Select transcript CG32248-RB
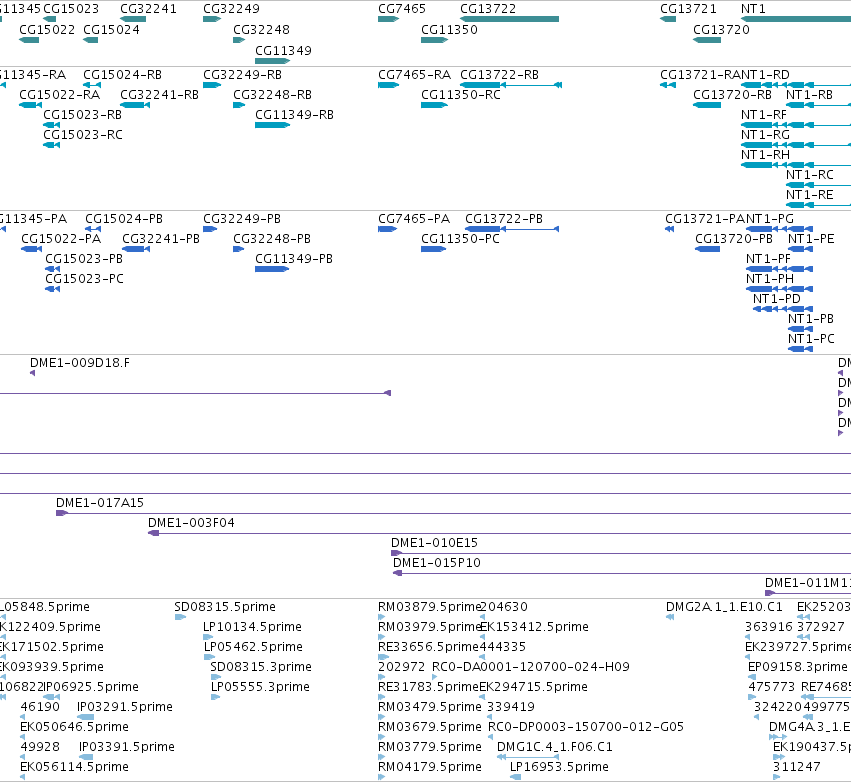The height and width of the screenshot is (782, 851). 272,94
